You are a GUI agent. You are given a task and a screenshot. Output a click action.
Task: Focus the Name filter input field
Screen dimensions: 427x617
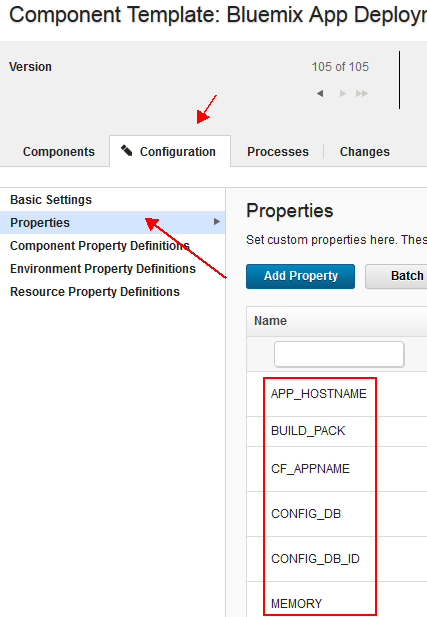339,354
